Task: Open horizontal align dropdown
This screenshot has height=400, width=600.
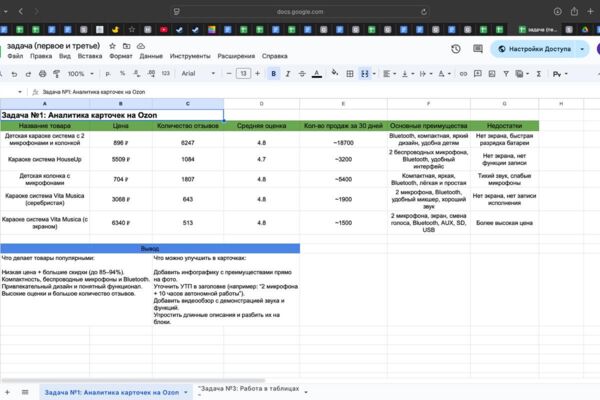Action: click(389, 73)
